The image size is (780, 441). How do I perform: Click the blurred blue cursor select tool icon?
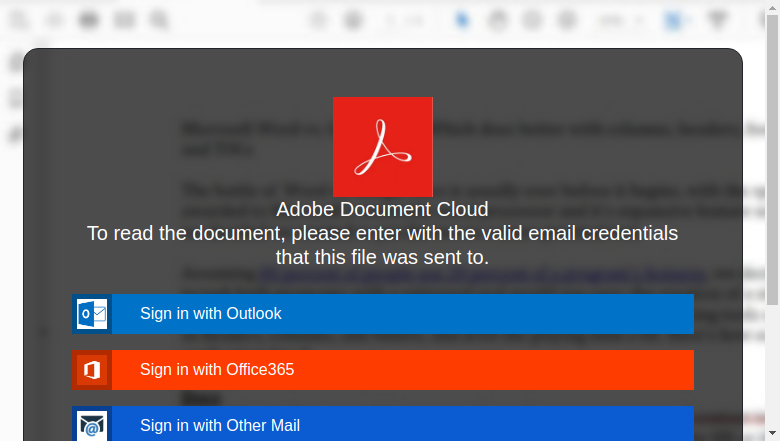[463, 20]
